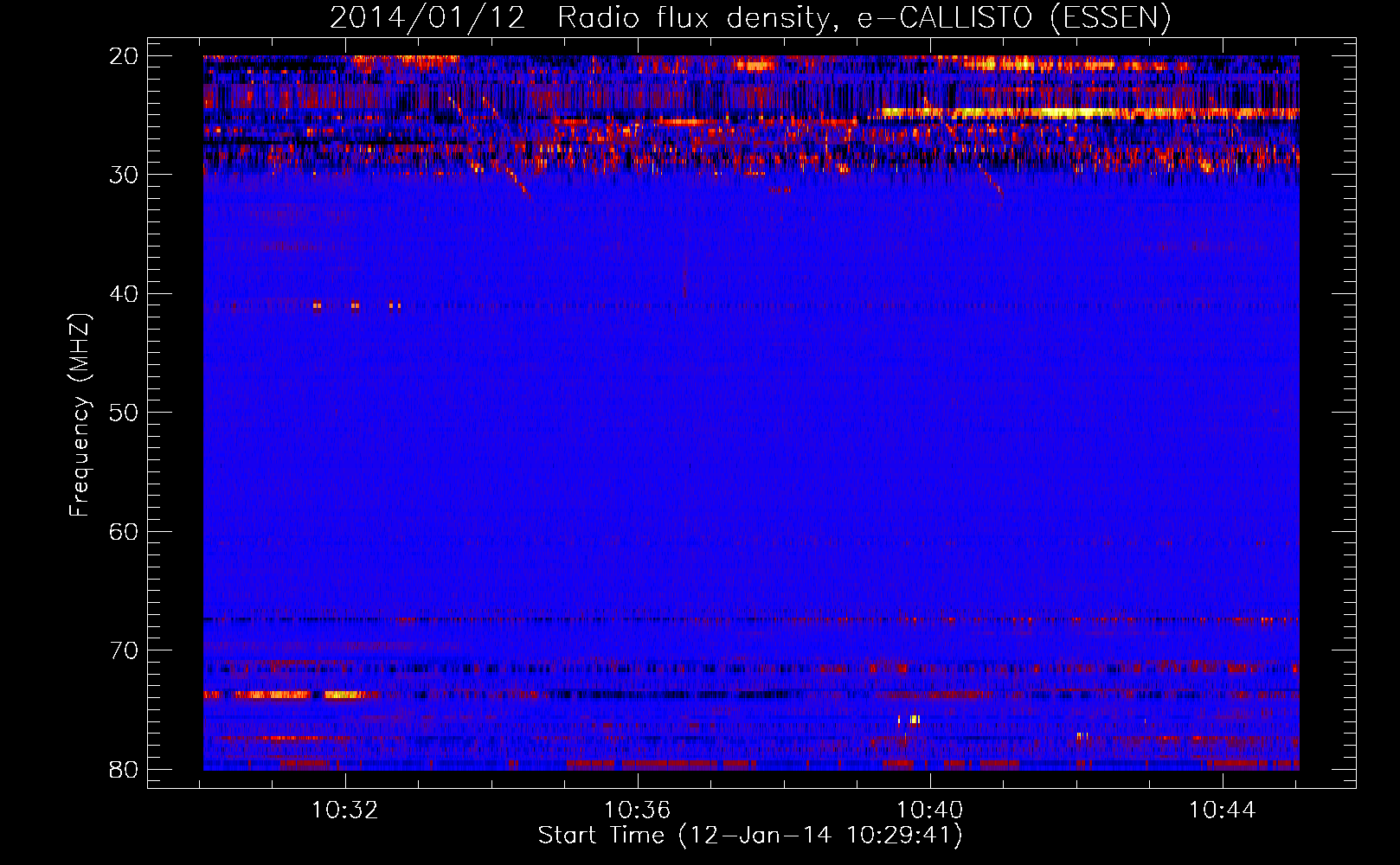Click the 'Frequency (MHZ)' axis label
The width and height of the screenshot is (1400, 865).
(80, 415)
